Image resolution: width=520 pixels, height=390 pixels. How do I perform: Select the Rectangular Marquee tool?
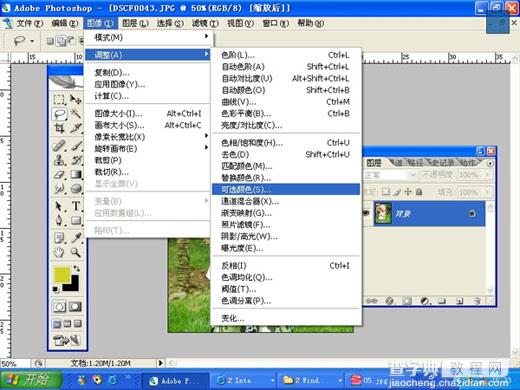(x=59, y=99)
